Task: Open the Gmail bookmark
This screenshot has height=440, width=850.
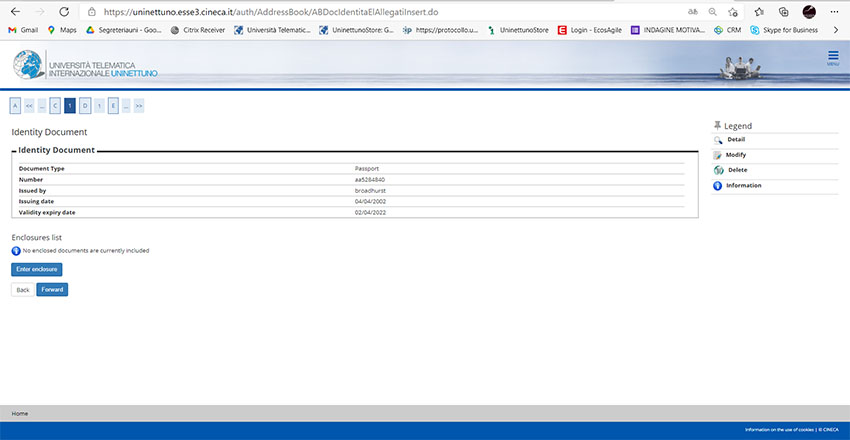Action: [x=23, y=30]
